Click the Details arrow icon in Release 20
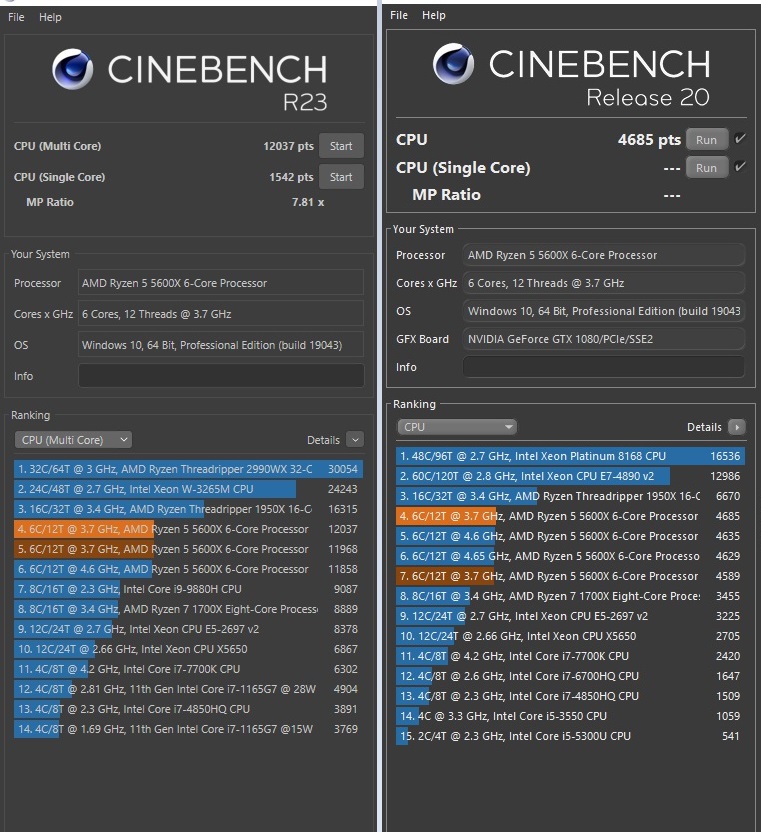The image size is (761, 832). [737, 427]
